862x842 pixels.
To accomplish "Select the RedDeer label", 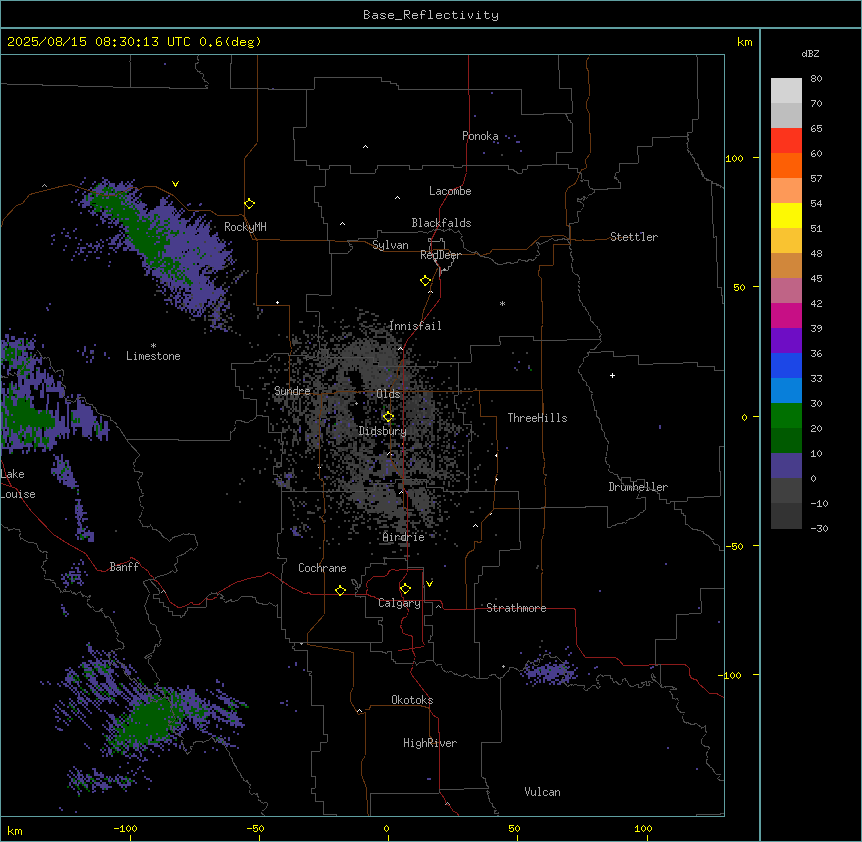I will pos(440,255).
